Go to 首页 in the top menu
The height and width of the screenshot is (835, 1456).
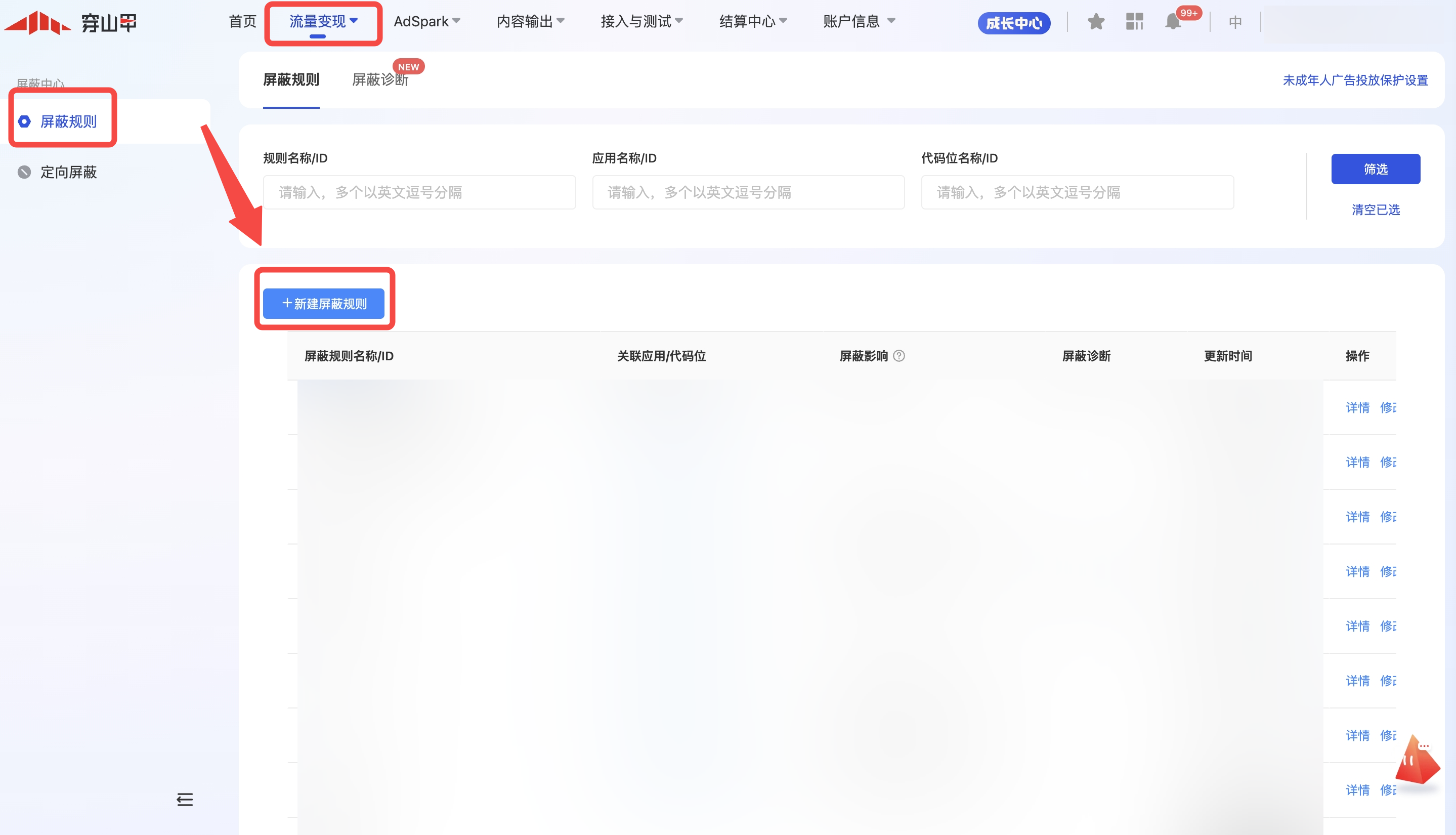coord(242,22)
